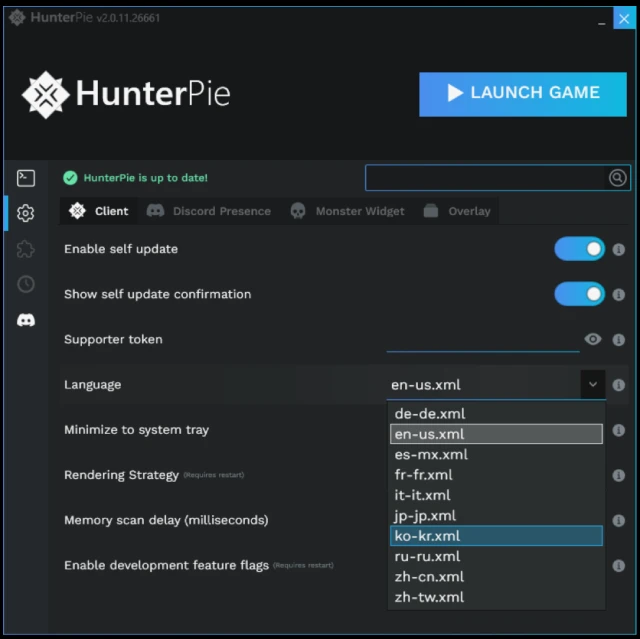640x639 pixels.
Task: Switch to the Client tab
Action: point(99,211)
